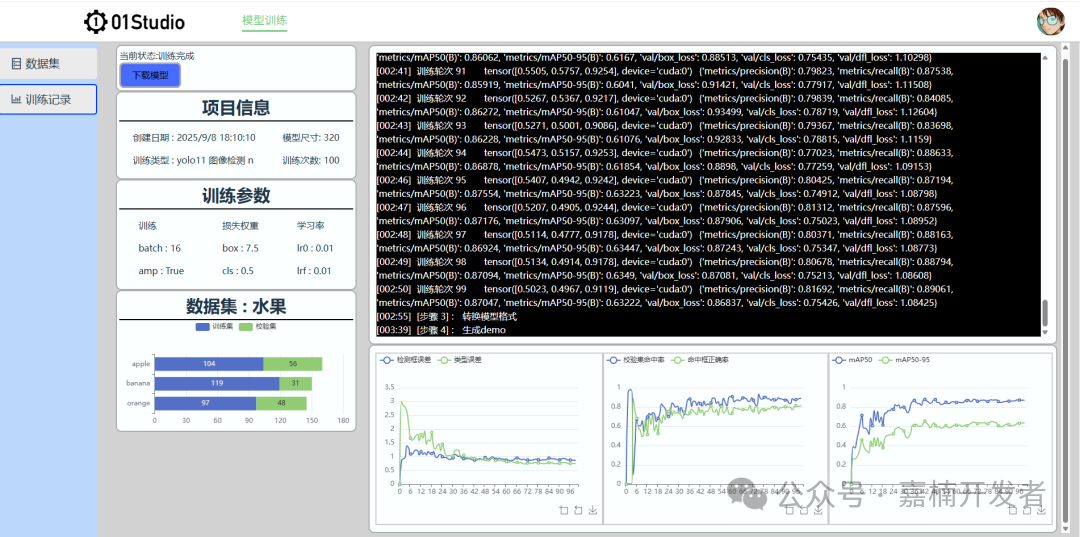This screenshot has width=1080, height=537.
Task: Click area zoom icon on mAP chart
Action: pos(1012,510)
